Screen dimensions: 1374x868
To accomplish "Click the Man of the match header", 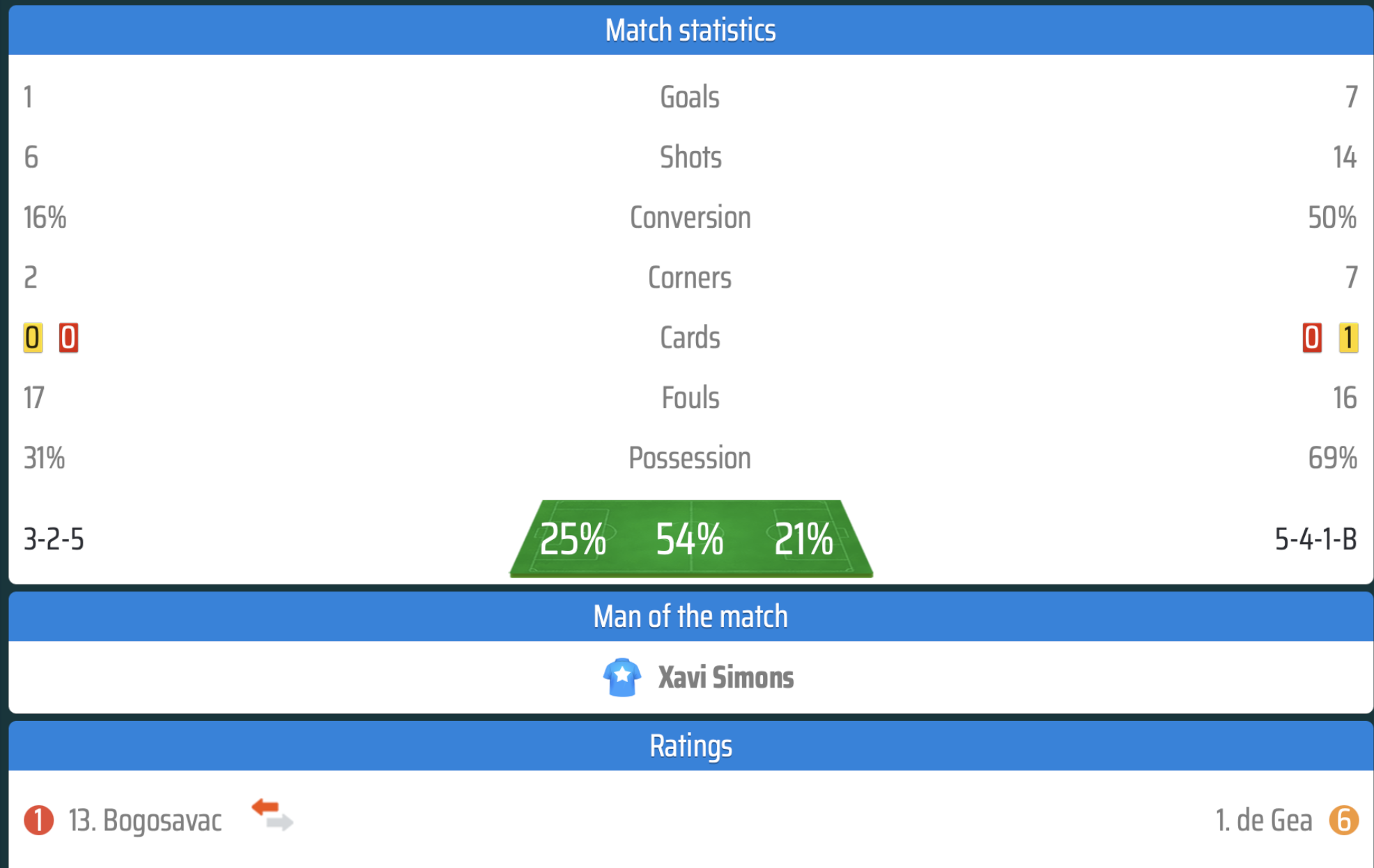I will pyautogui.click(x=690, y=617).
